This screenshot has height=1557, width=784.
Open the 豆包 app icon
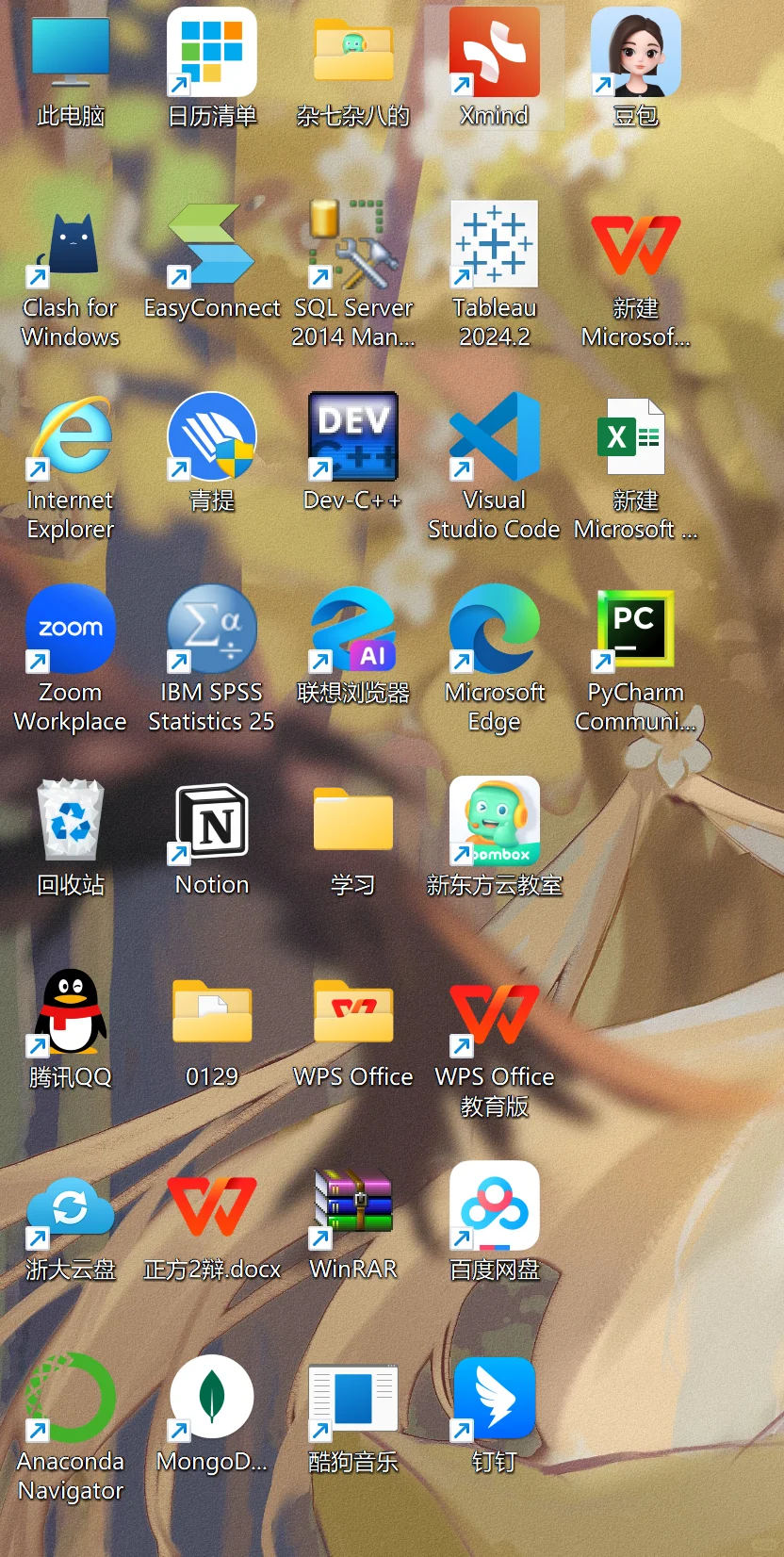tap(636, 52)
